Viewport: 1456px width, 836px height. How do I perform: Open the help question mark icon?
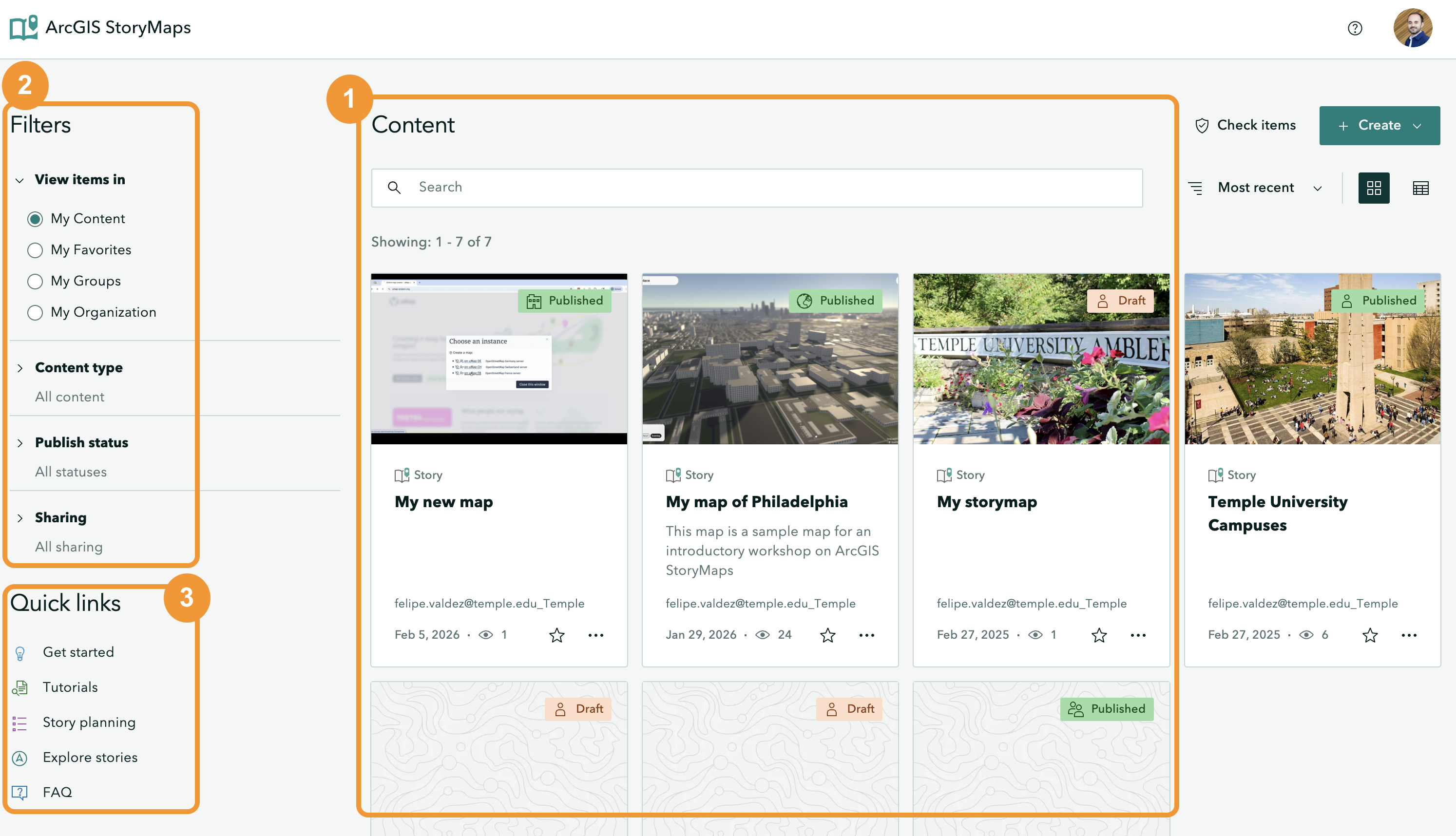(x=1355, y=28)
